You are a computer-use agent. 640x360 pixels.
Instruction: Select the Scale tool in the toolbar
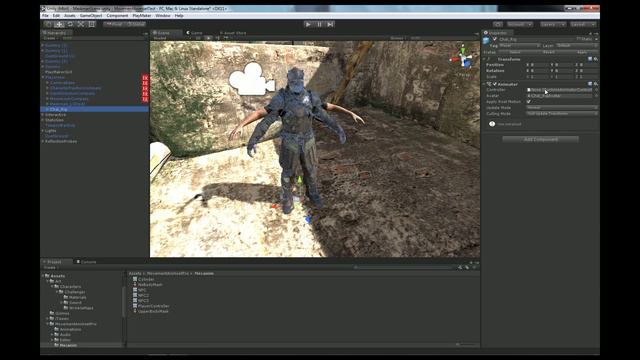point(81,24)
